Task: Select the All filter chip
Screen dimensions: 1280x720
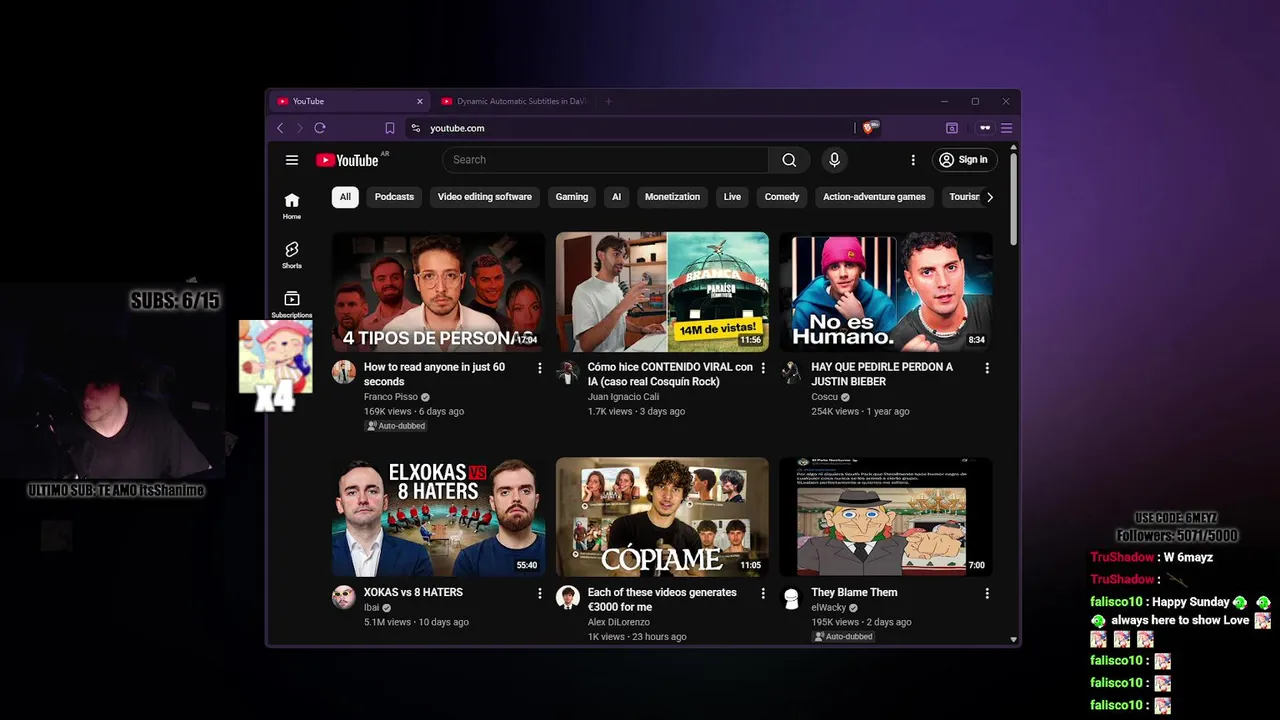Action: point(345,197)
